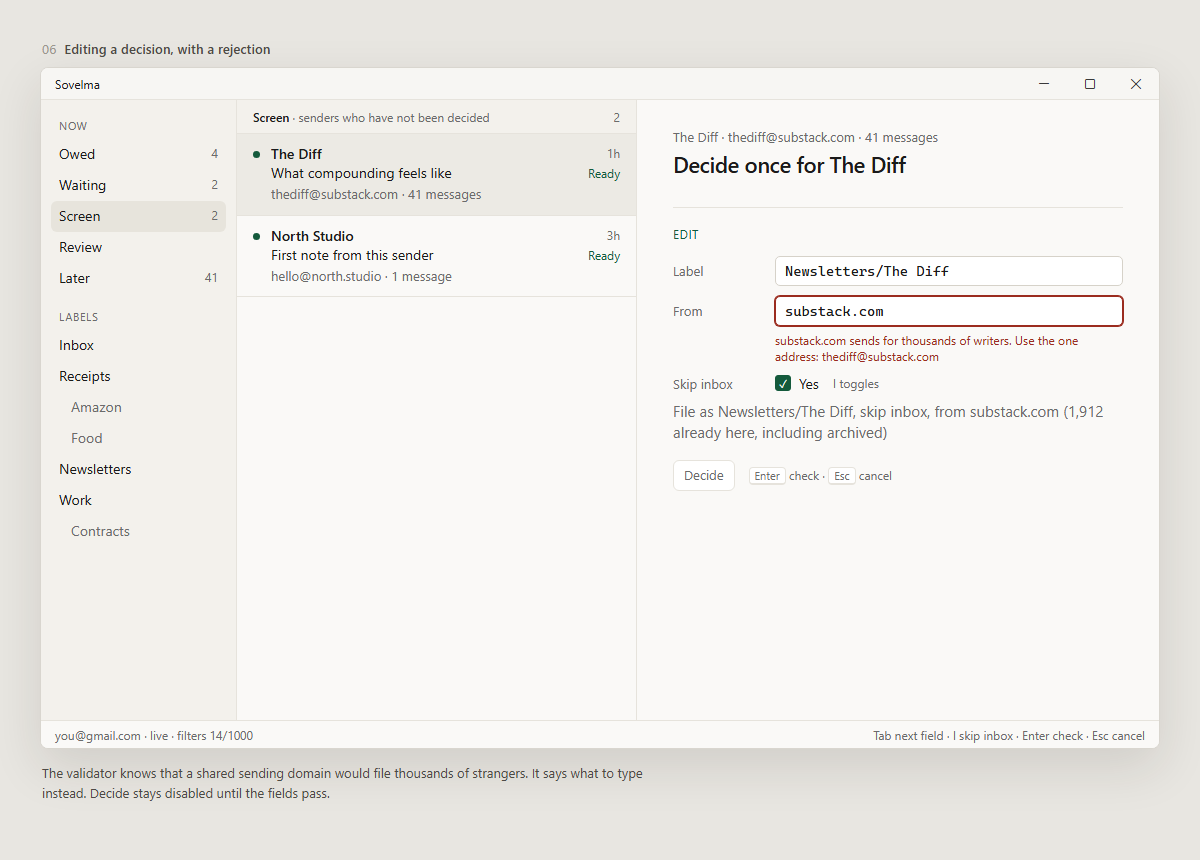The image size is (1200, 860).
Task: Click status bar shortcut hints 'Tab next field'
Action: [908, 736]
